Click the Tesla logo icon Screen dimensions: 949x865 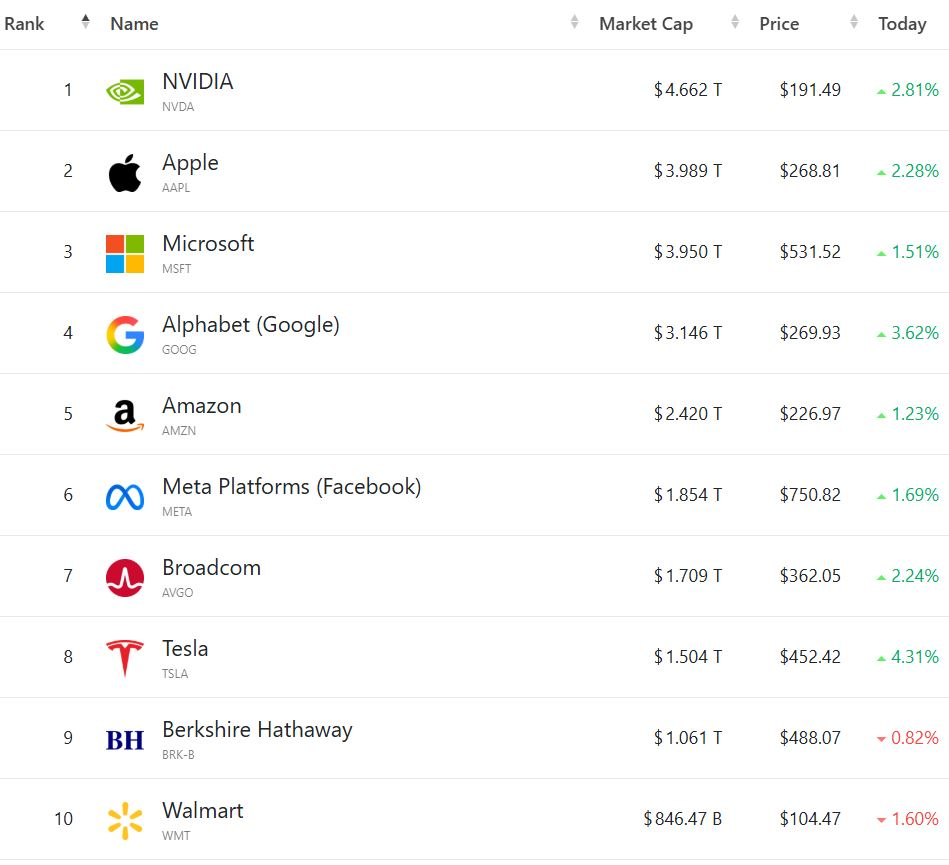[125, 658]
